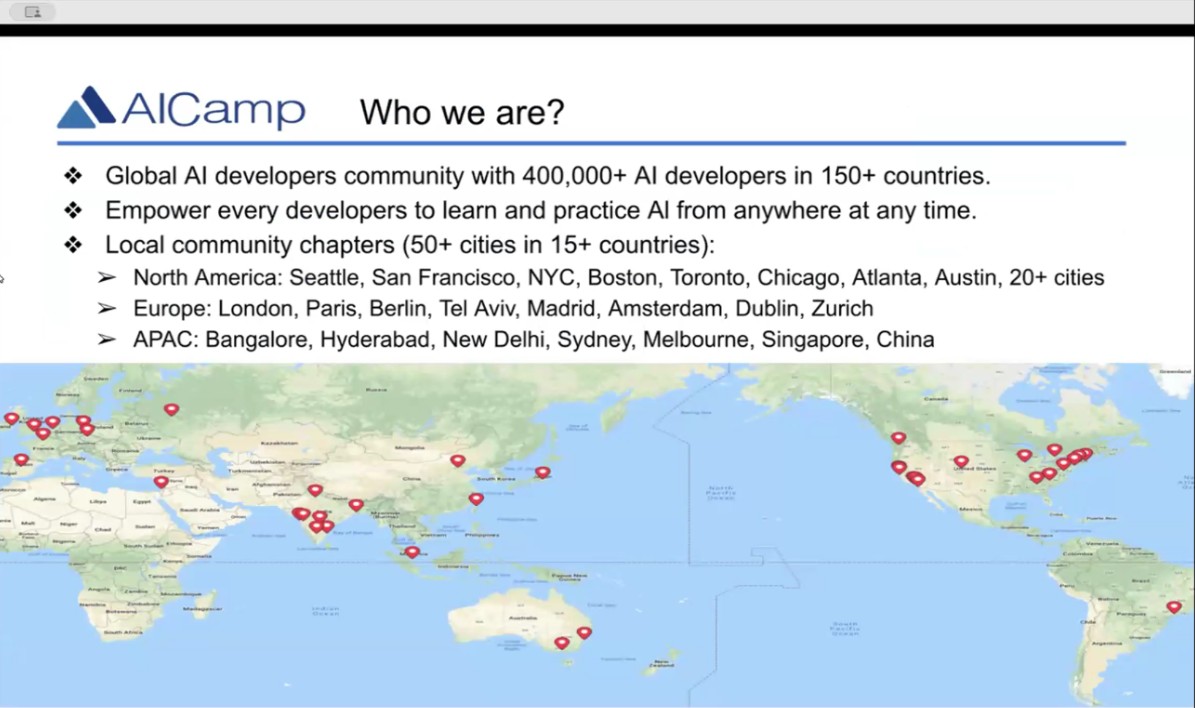Click the 'Australia' label on the map
The width and height of the screenshot is (1195, 708).
tap(523, 618)
